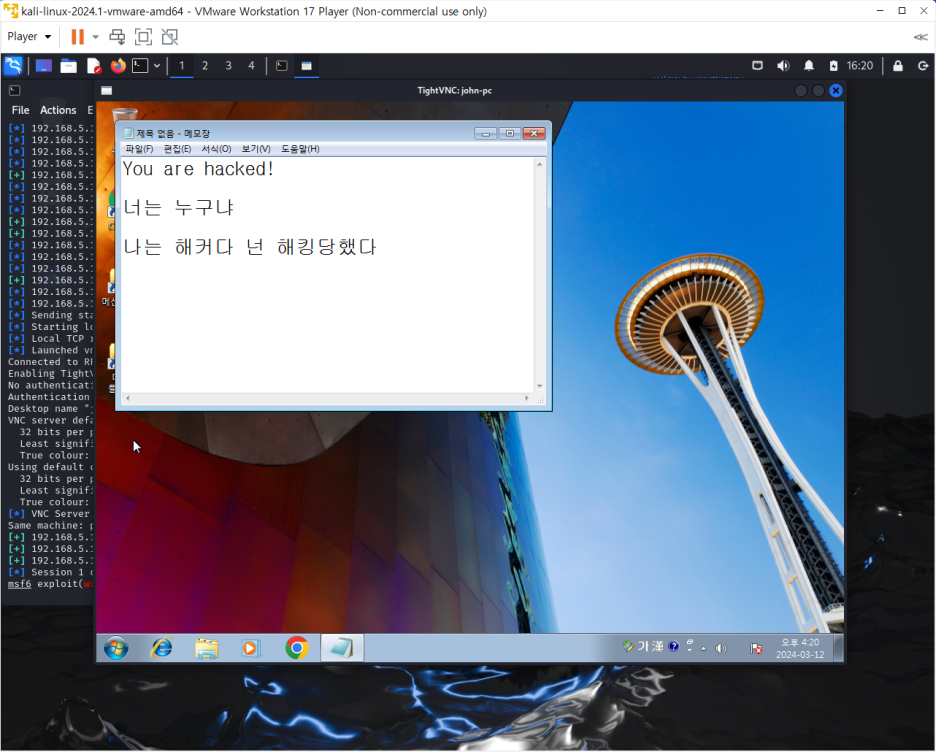The image size is (936, 752).
Task: Click the Show Desktop panel icon
Action: point(44,66)
